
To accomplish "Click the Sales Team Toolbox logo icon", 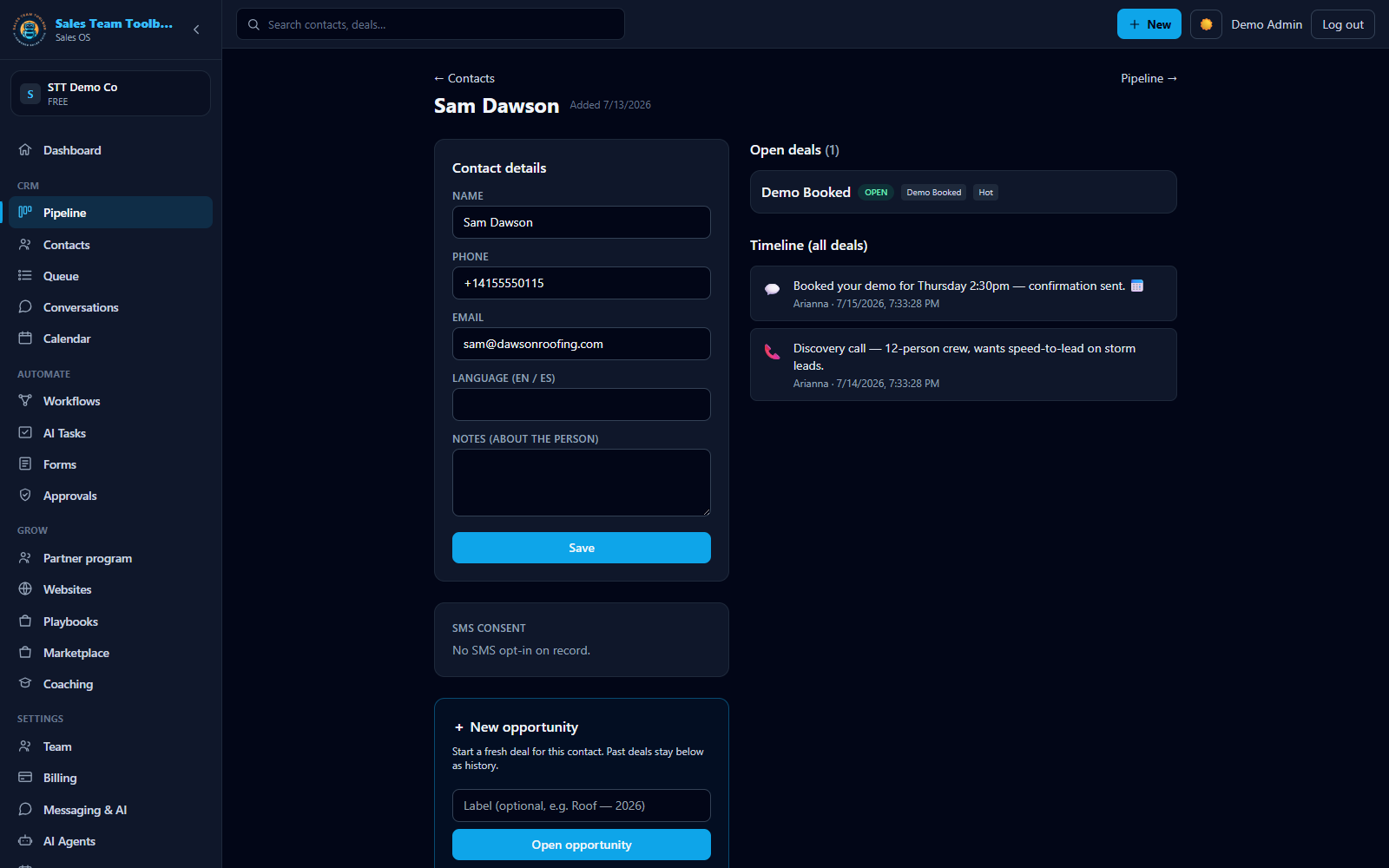I will point(30,30).
